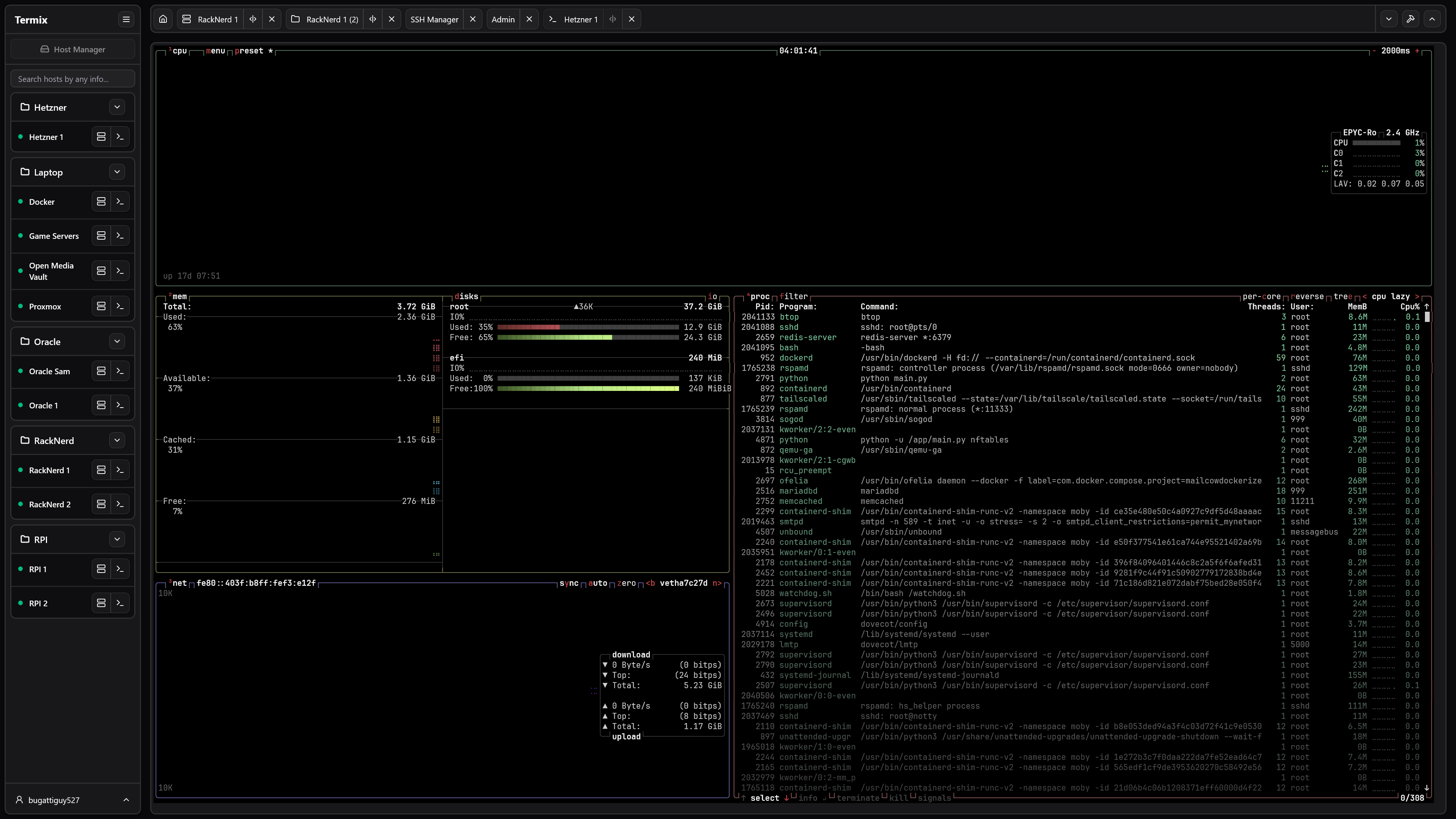The image size is (1456, 819).
Task: Click btop menu option in cpu header
Action: point(215,51)
